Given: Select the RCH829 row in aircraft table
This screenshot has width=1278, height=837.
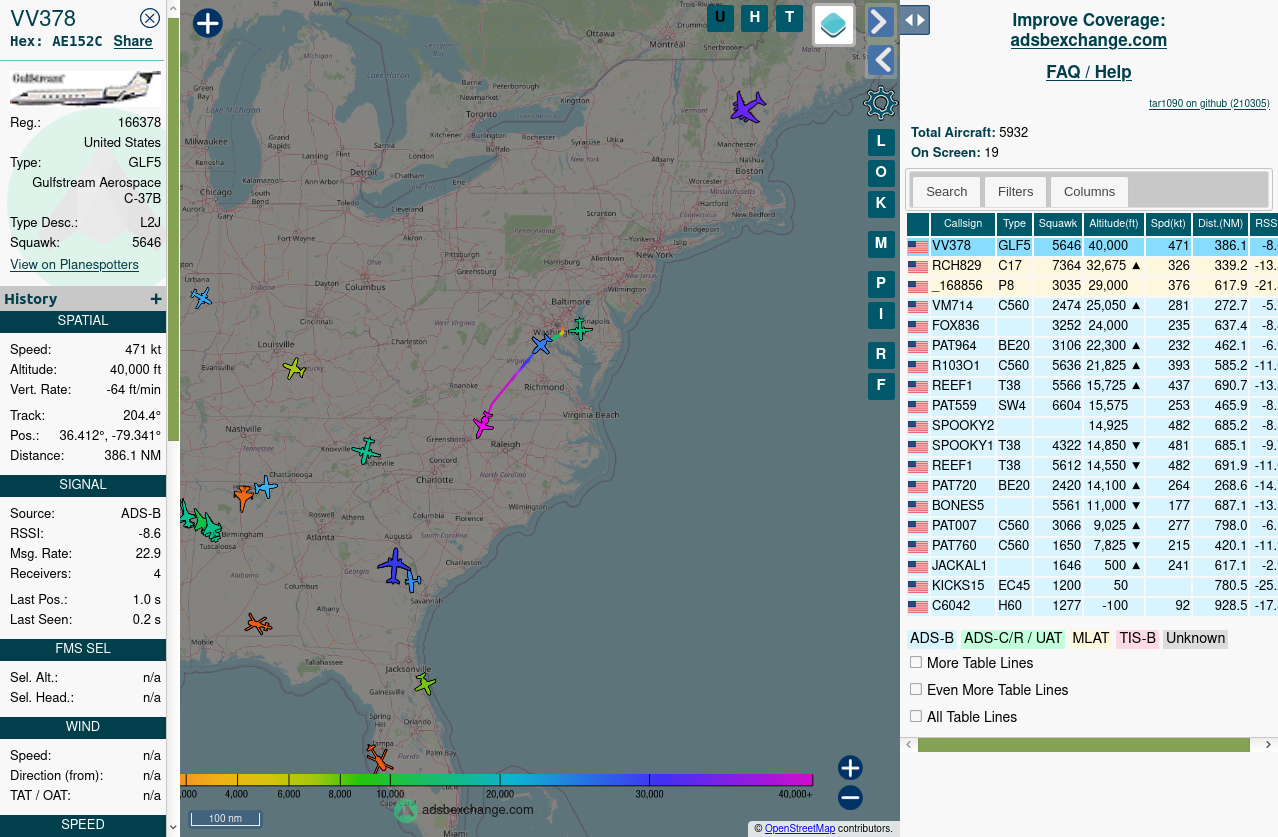Looking at the screenshot, I should click(1092, 266).
